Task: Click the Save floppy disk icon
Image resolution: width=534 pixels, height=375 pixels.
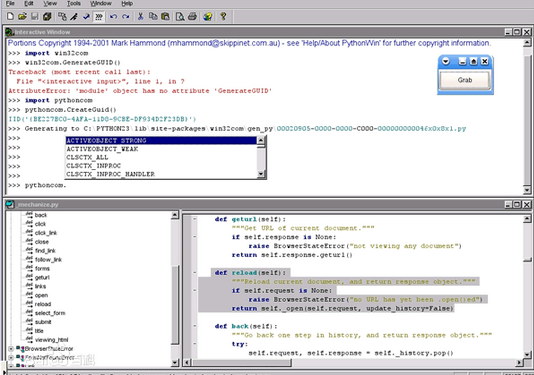Action: pyautogui.click(x=35, y=16)
